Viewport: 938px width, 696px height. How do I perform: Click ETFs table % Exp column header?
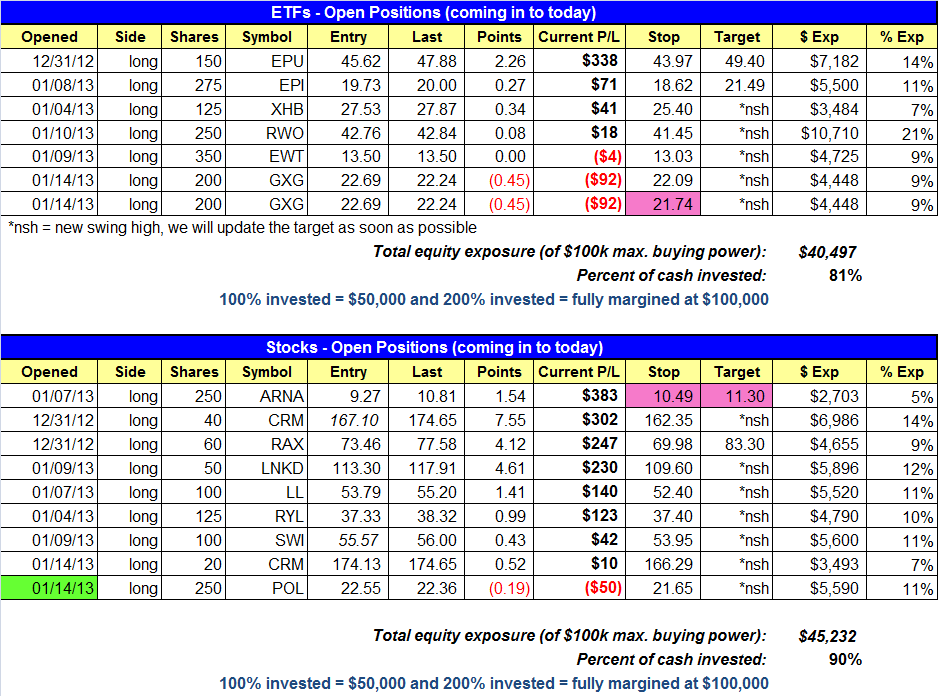pos(902,37)
